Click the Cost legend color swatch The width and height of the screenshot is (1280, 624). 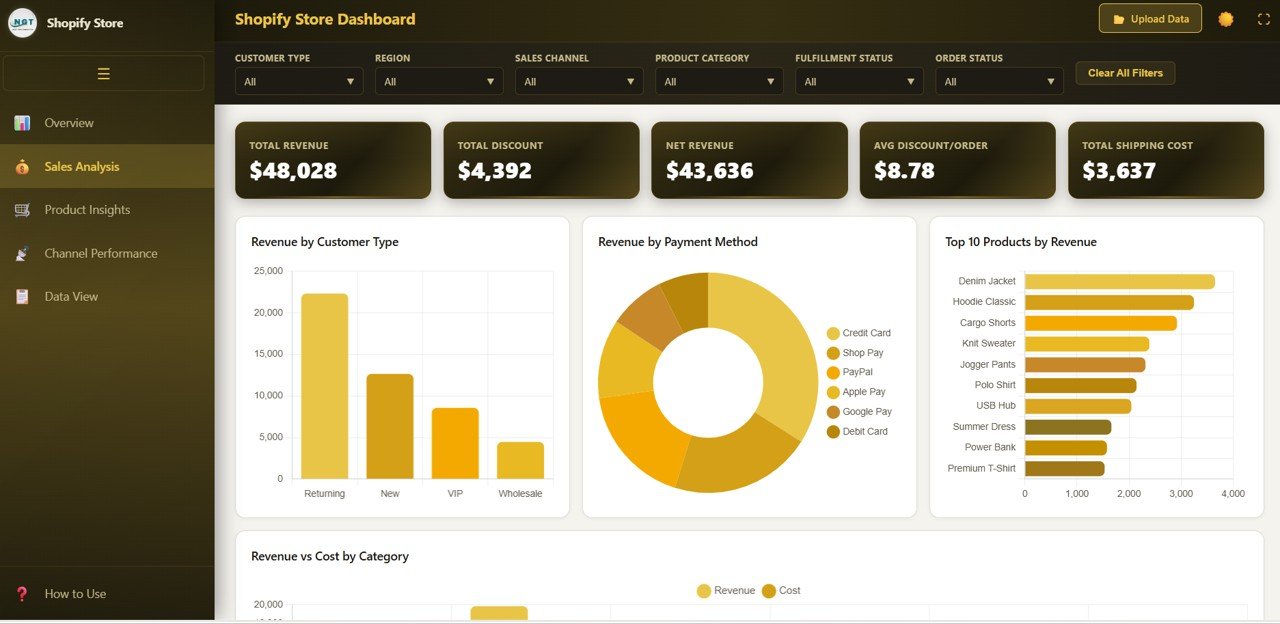tap(768, 590)
